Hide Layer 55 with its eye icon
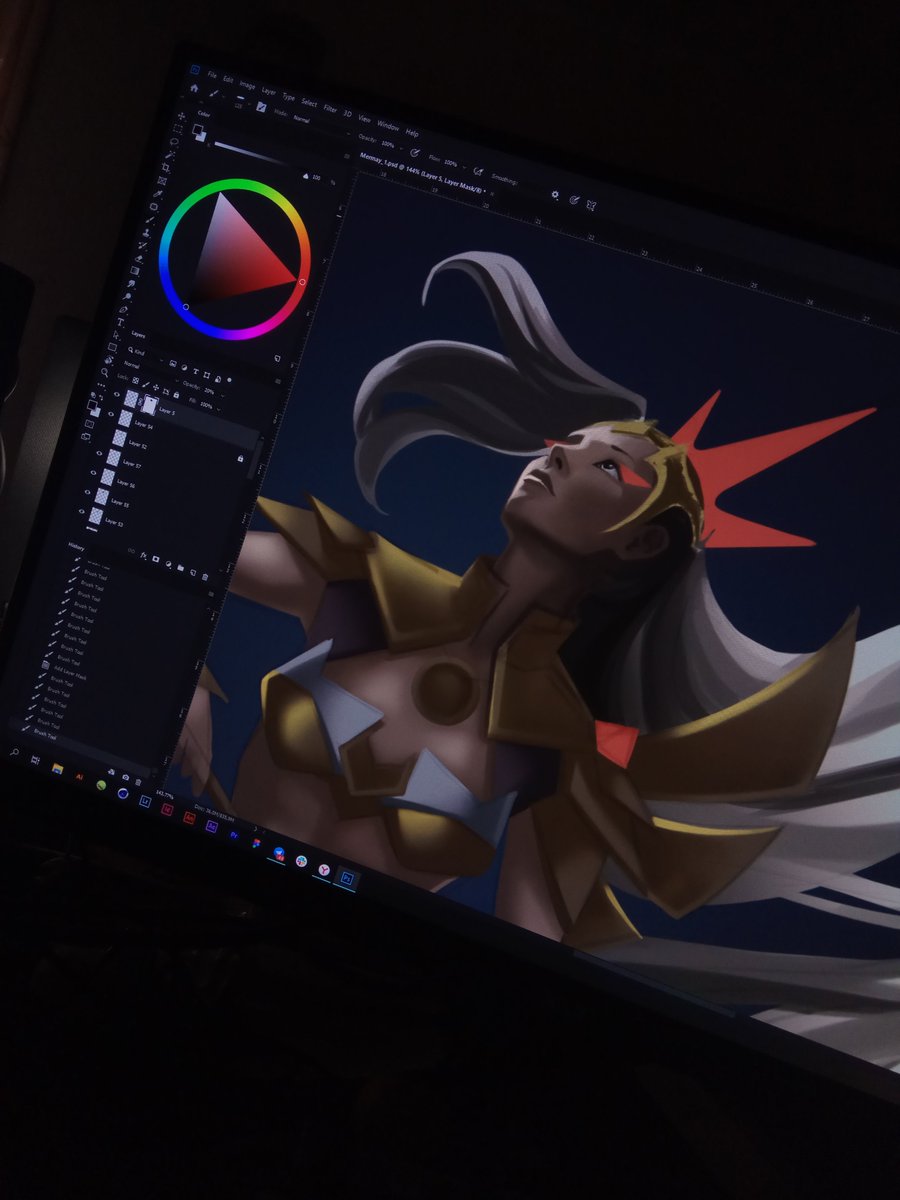Viewport: 900px width, 1200px height. [88, 492]
